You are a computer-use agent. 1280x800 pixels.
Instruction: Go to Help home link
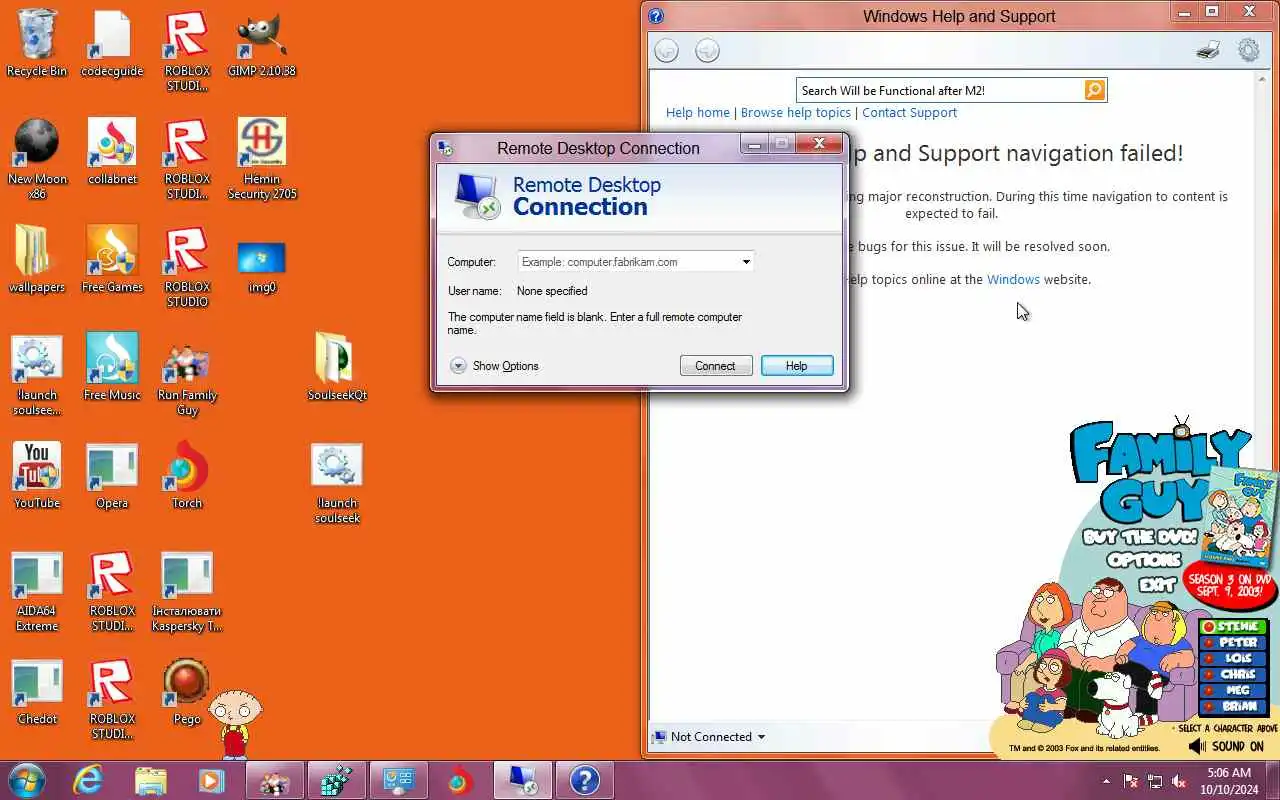(698, 113)
